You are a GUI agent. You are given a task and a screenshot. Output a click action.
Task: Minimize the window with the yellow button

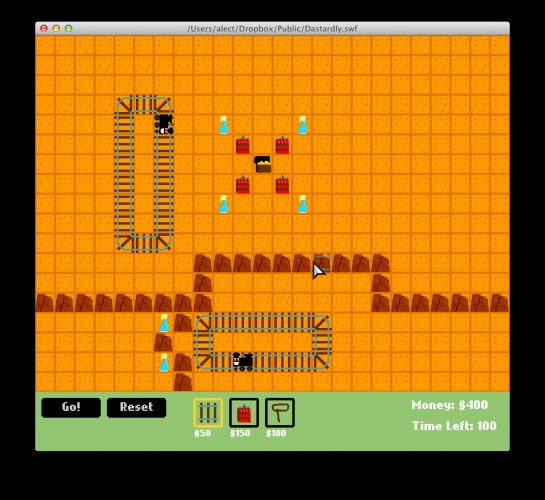coord(56,28)
